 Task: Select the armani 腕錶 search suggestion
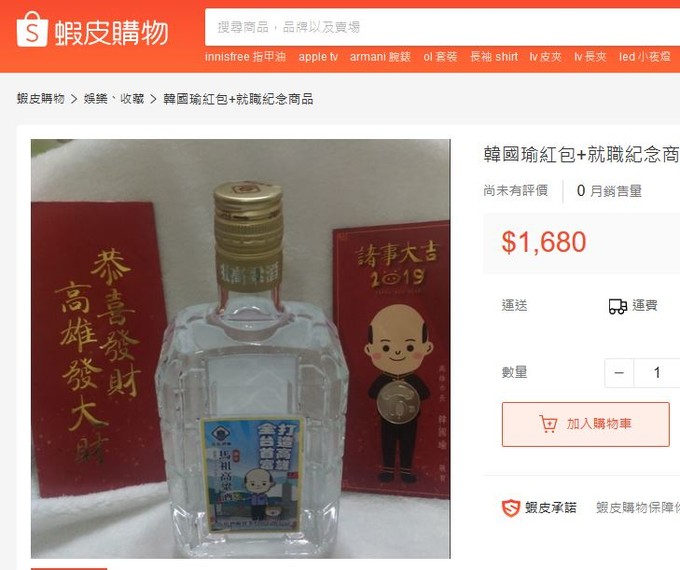(380, 57)
